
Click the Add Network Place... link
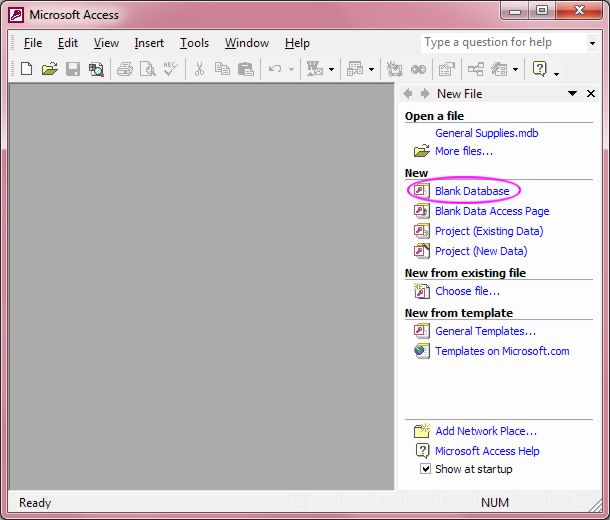tap(486, 431)
